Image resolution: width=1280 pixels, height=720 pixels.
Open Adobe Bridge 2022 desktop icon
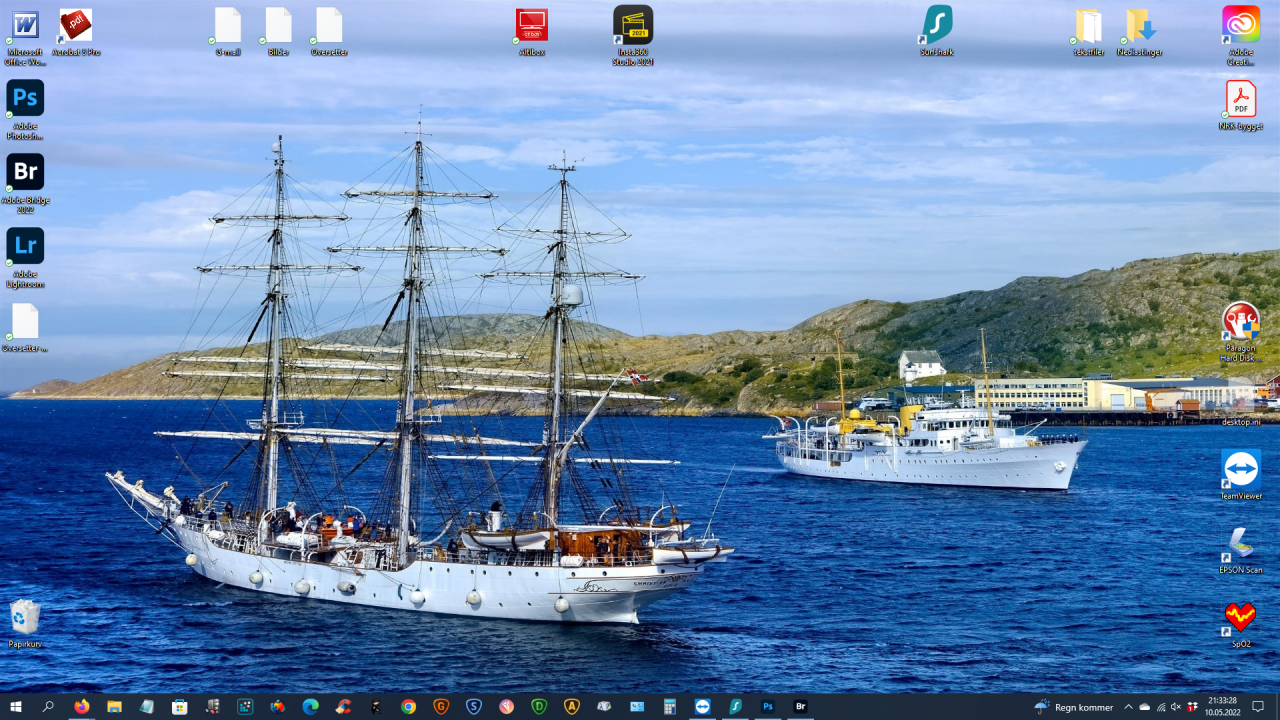(25, 172)
